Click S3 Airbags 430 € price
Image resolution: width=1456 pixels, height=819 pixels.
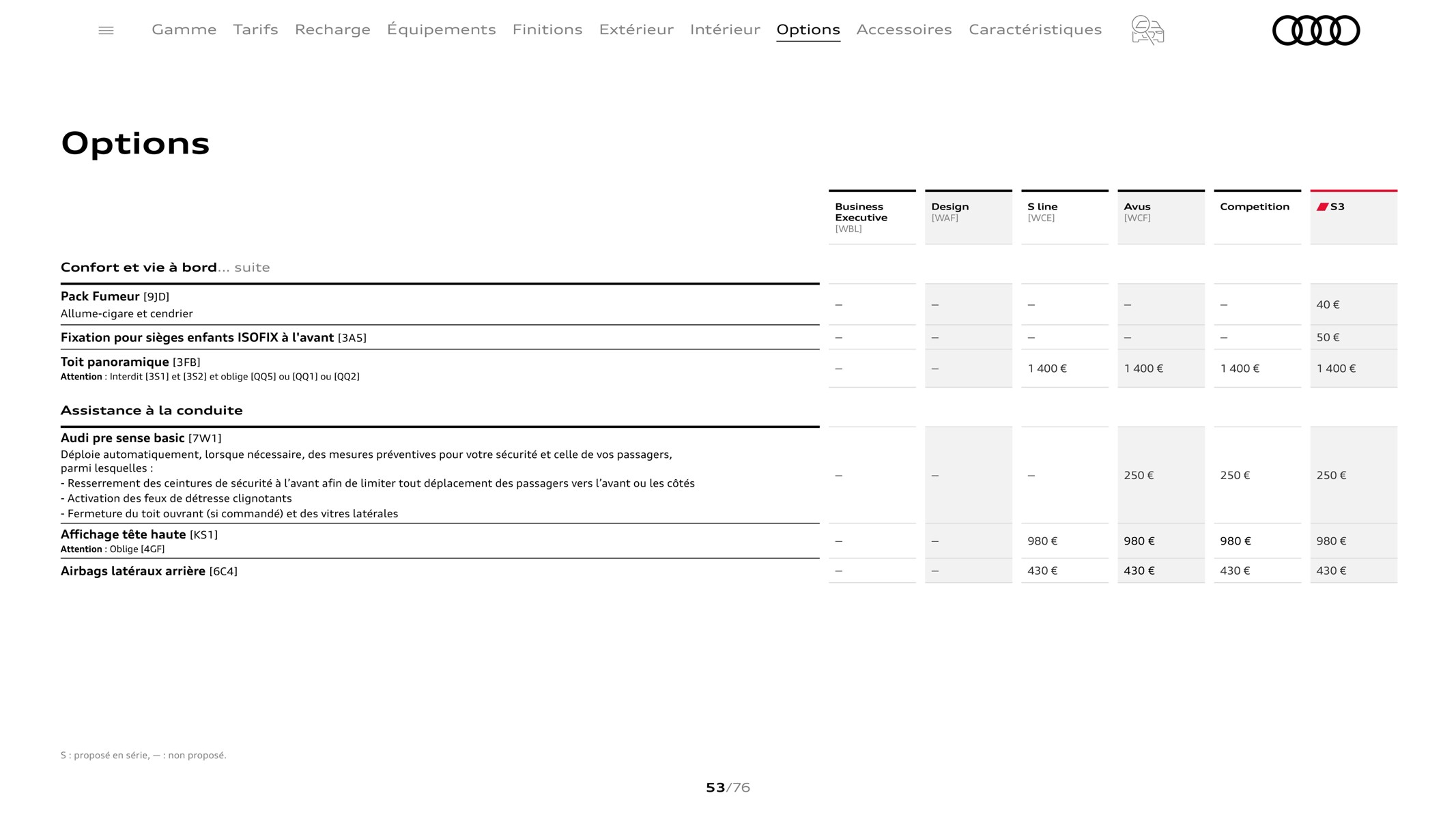tap(1331, 571)
